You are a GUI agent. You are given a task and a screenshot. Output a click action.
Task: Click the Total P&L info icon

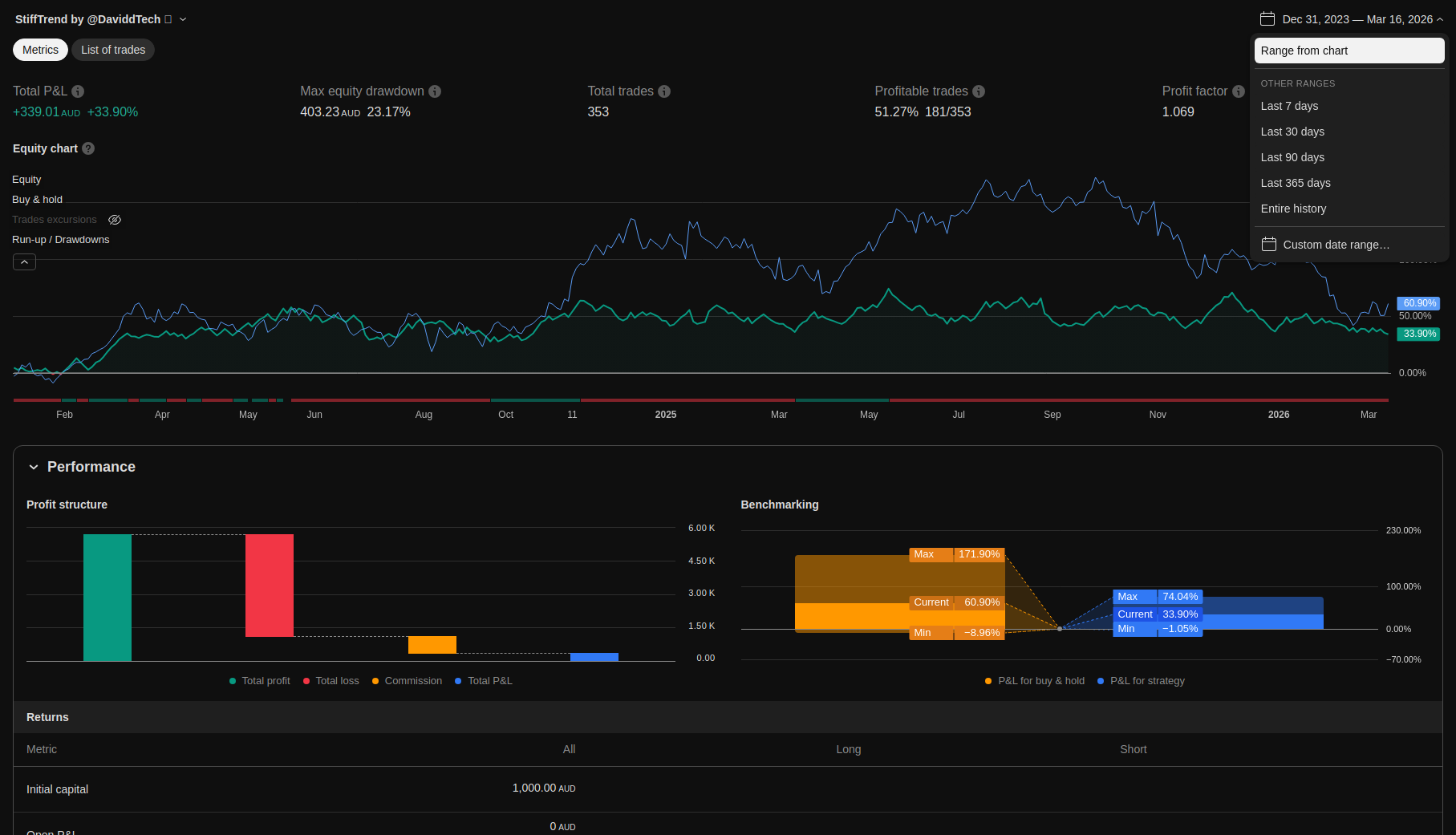pos(78,91)
